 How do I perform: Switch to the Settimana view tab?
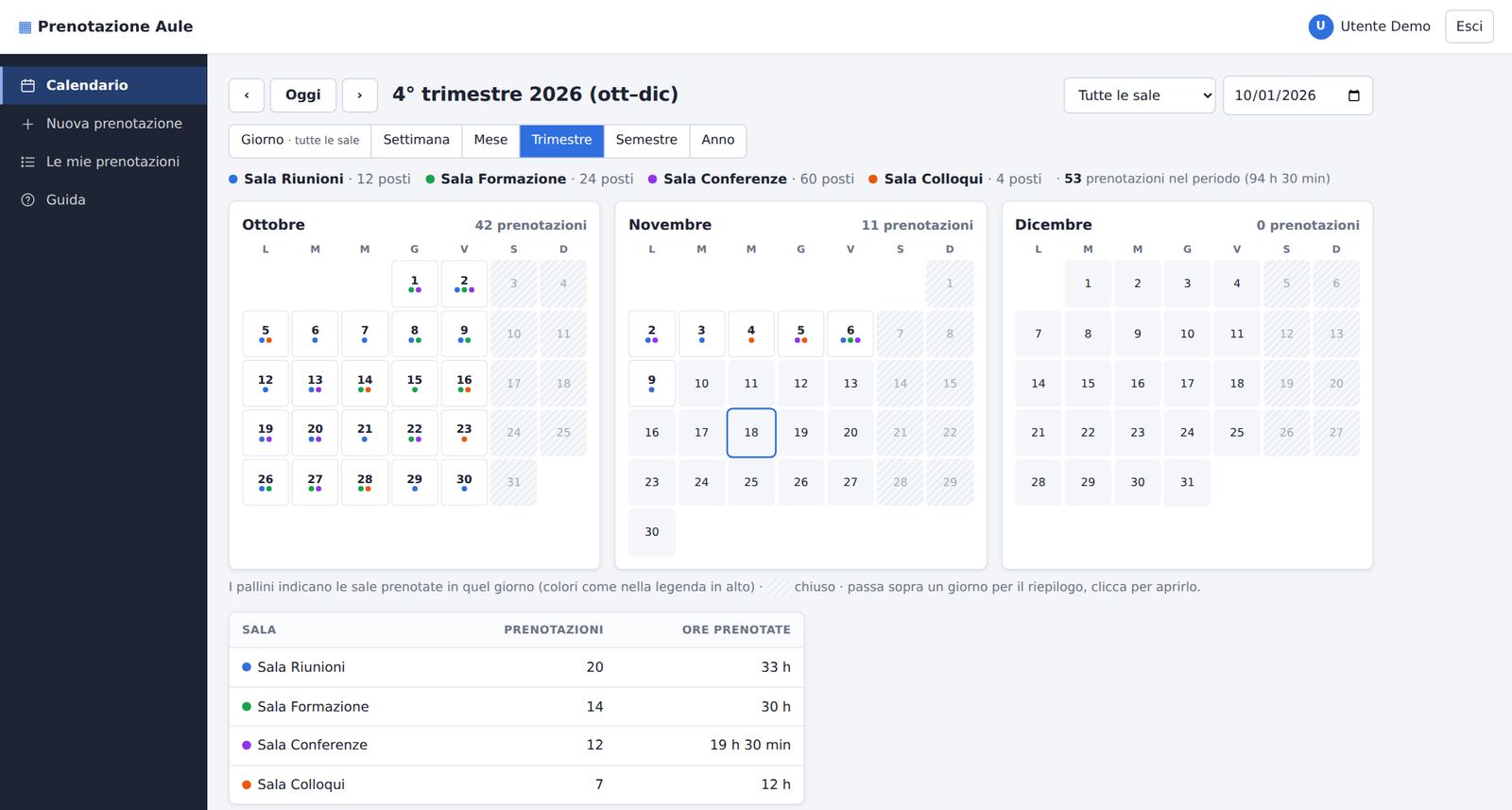(x=416, y=140)
